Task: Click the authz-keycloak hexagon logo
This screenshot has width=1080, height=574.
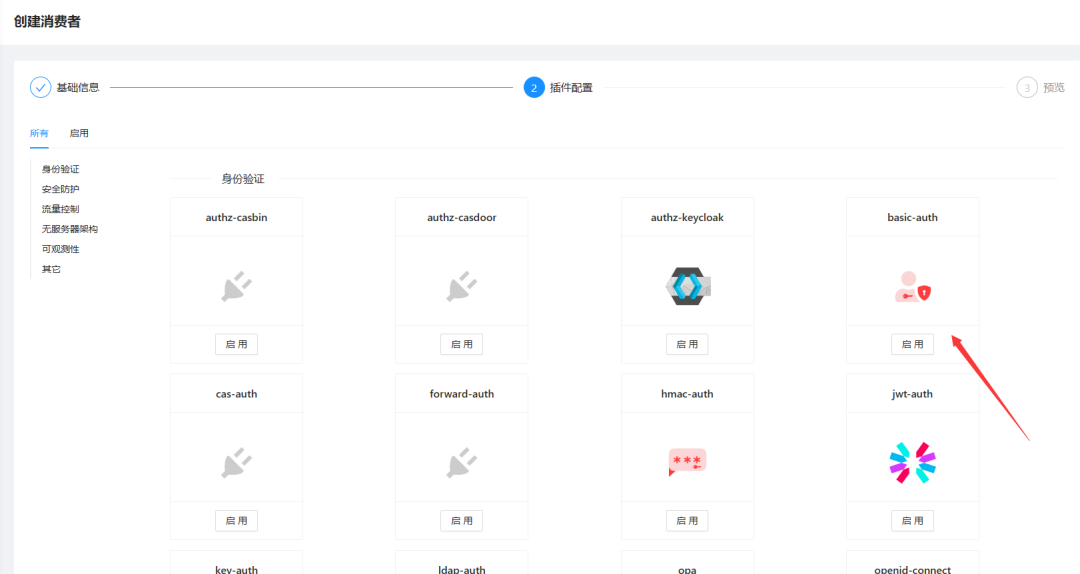Action: coord(687,286)
